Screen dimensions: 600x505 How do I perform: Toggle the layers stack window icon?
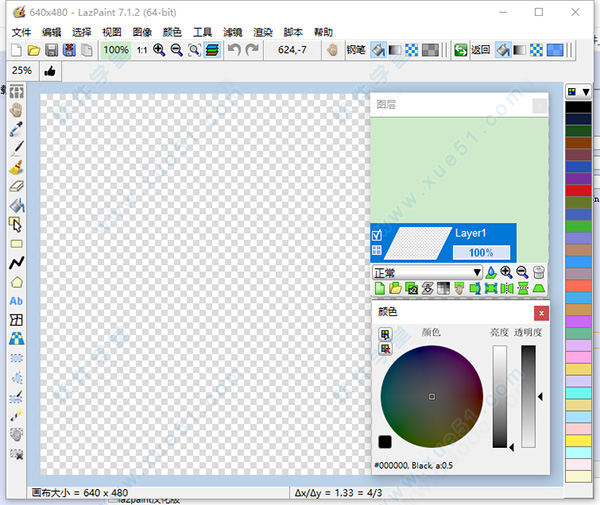212,50
